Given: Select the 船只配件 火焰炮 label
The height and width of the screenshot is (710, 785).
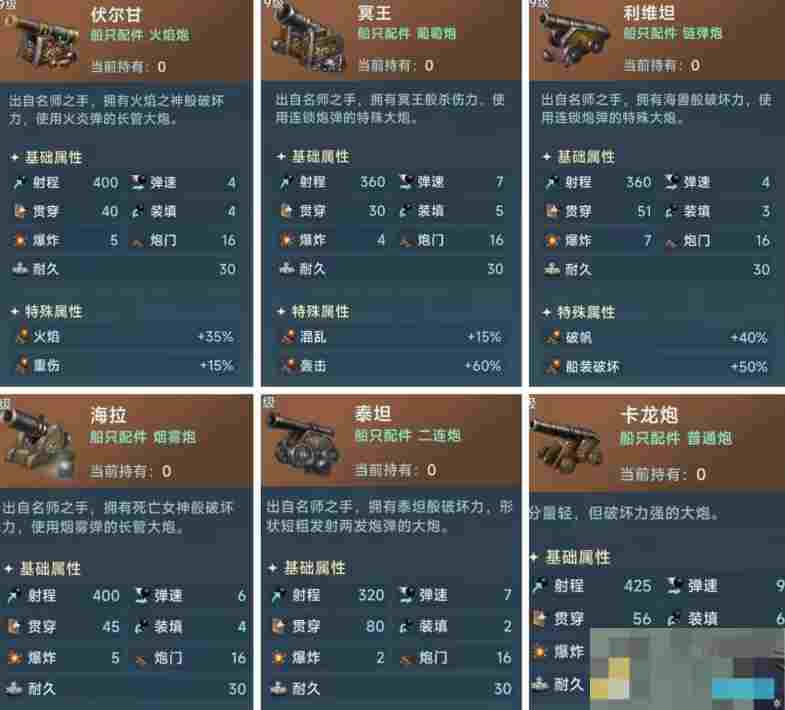Looking at the screenshot, I should [140, 35].
